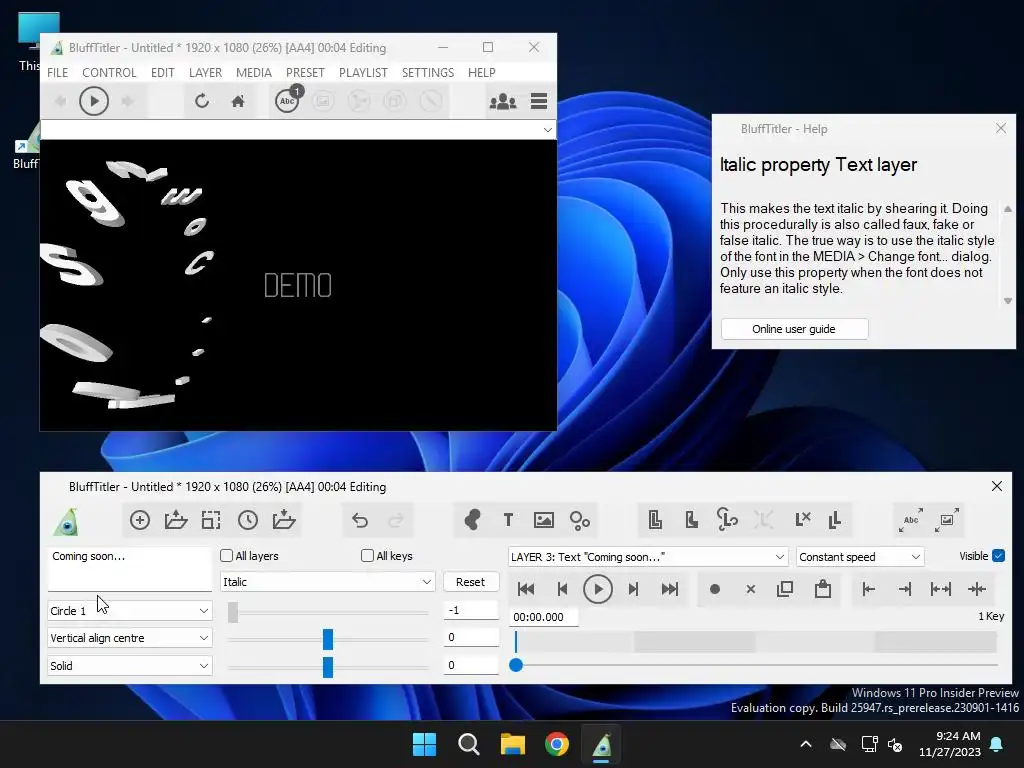The height and width of the screenshot is (768, 1024).
Task: Open the SETTINGS menu
Action: tap(428, 72)
